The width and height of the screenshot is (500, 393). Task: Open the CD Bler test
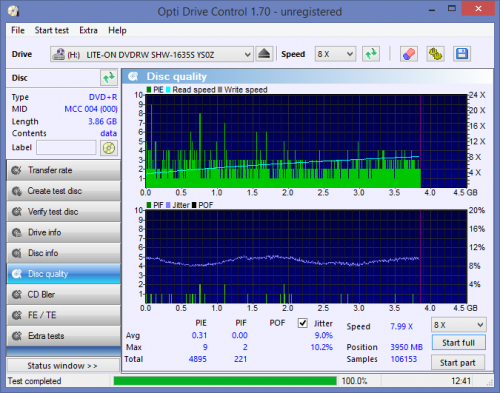coord(64,295)
